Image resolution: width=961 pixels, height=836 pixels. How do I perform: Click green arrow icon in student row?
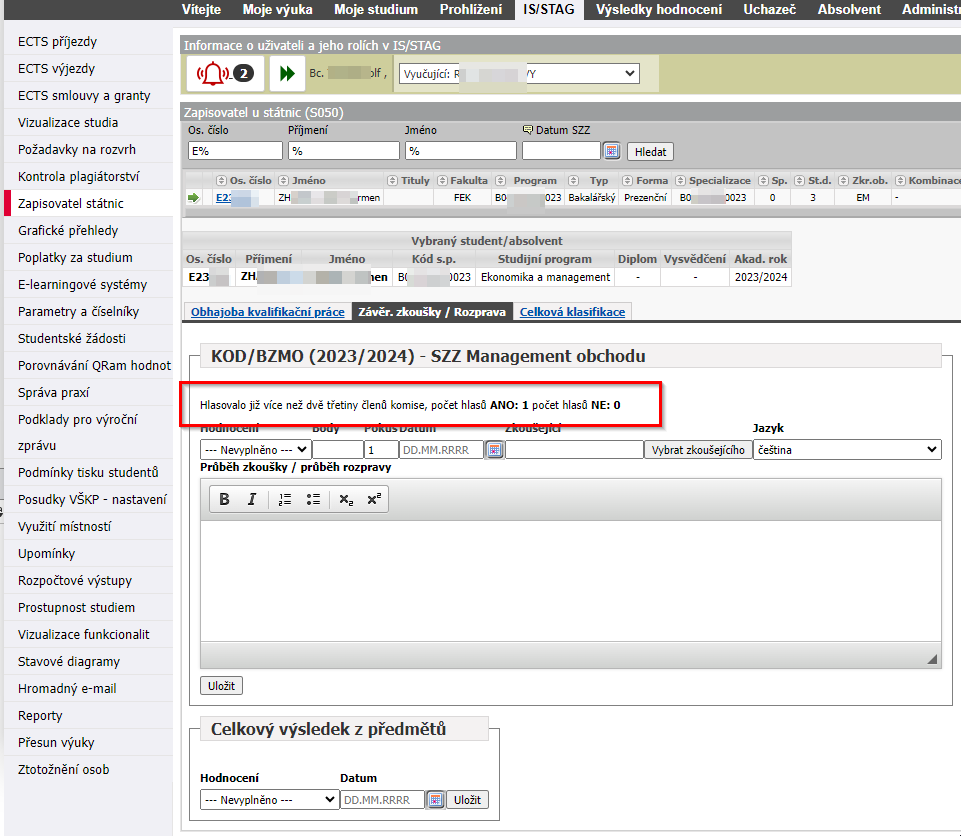(x=193, y=197)
